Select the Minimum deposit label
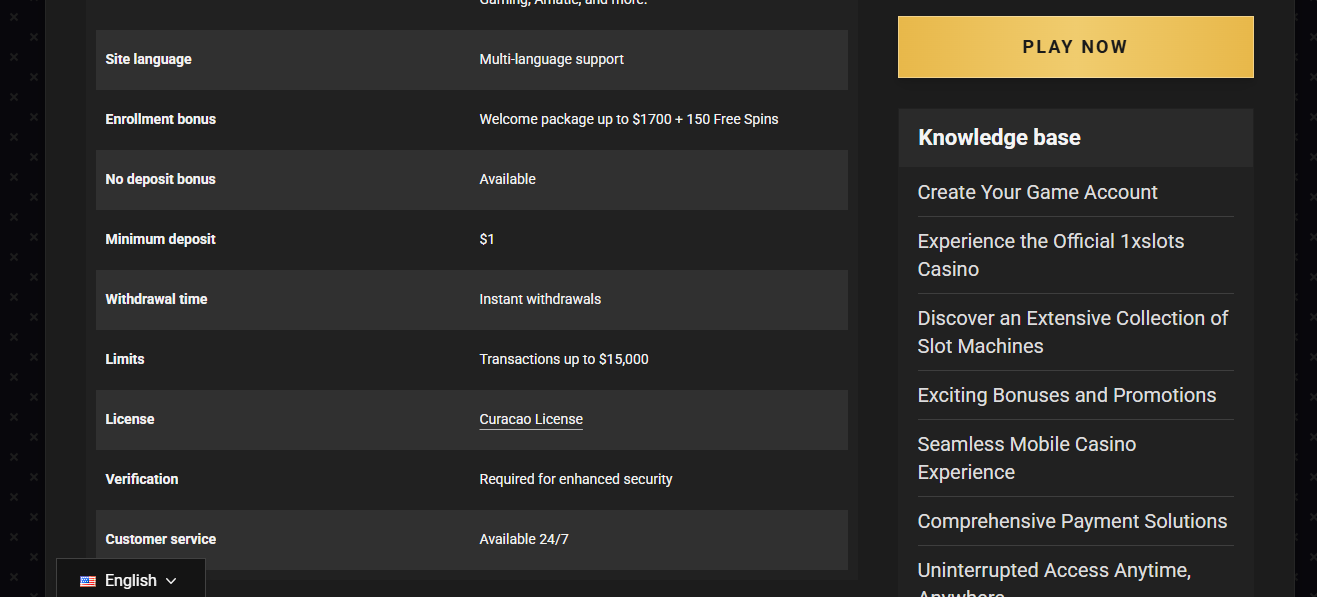Image resolution: width=1317 pixels, height=597 pixels. tap(160, 239)
